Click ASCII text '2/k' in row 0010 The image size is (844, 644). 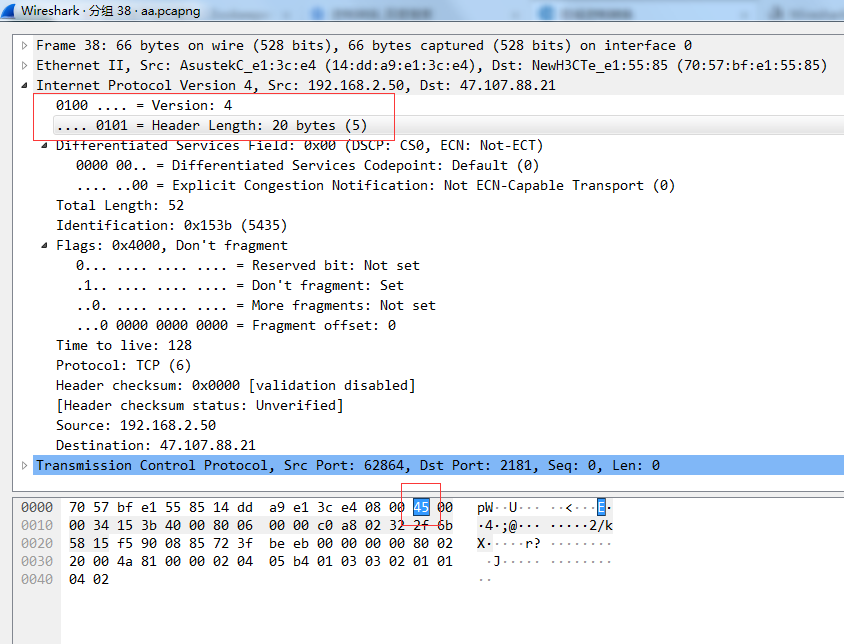coord(601,526)
